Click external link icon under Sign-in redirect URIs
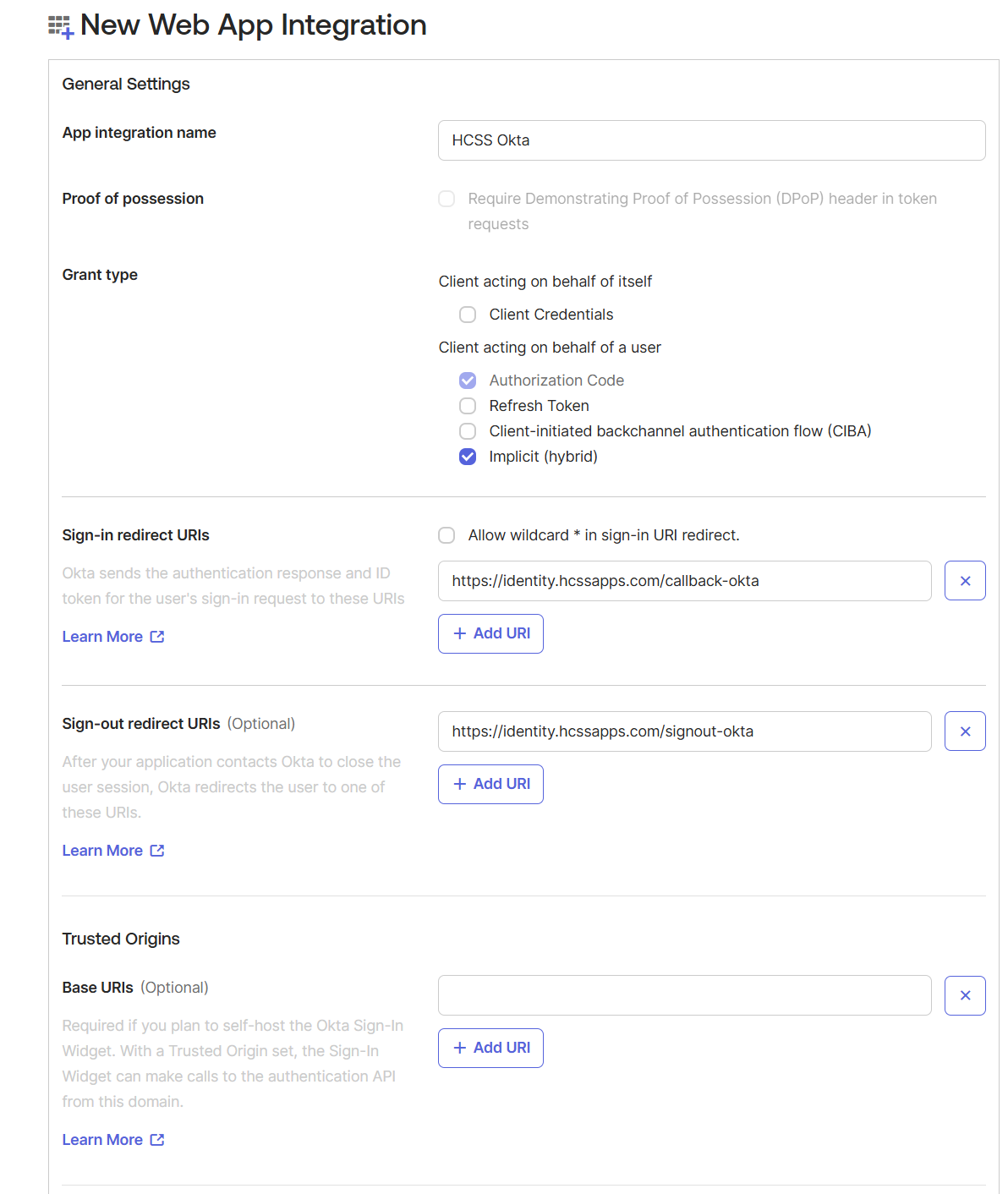Image resolution: width=1008 pixels, height=1194 pixels. coord(157,637)
